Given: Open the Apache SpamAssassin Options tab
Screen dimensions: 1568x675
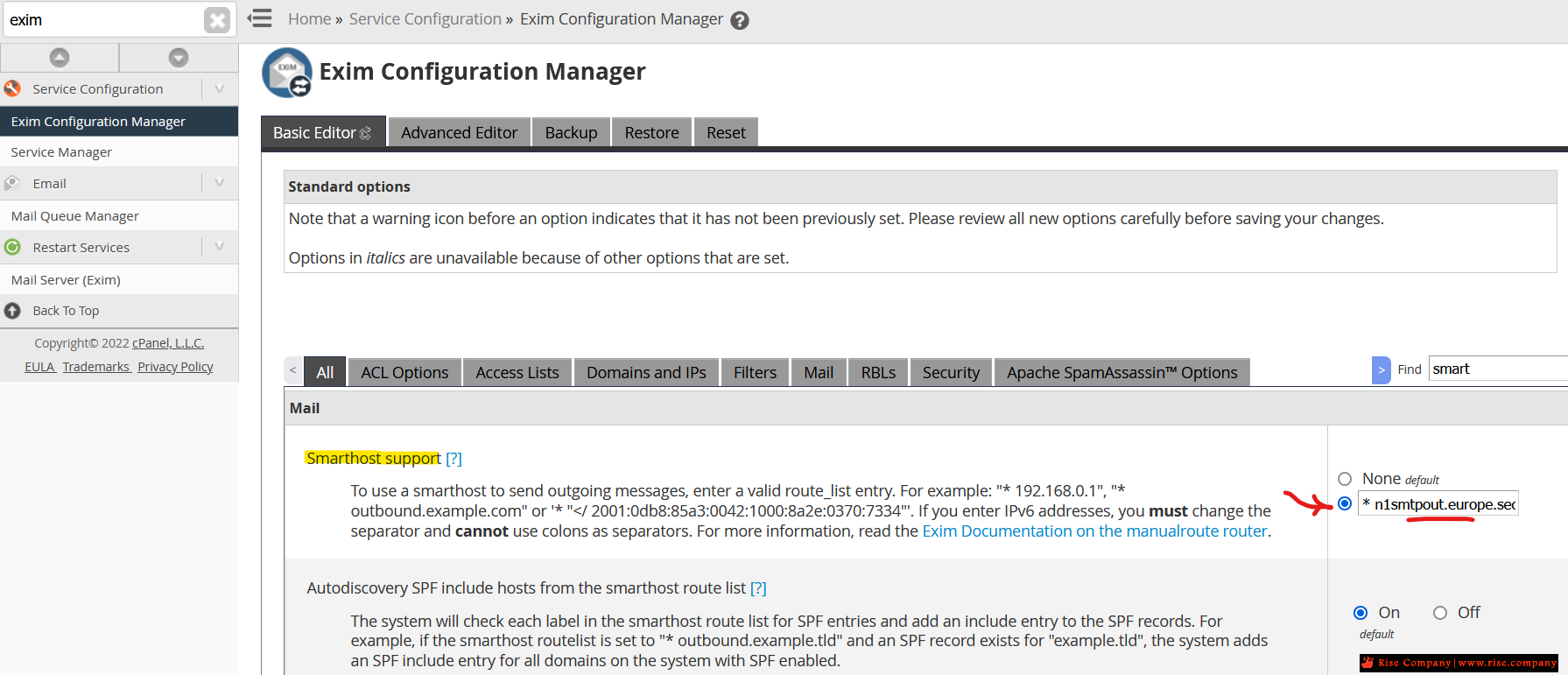Looking at the screenshot, I should 1122,372.
